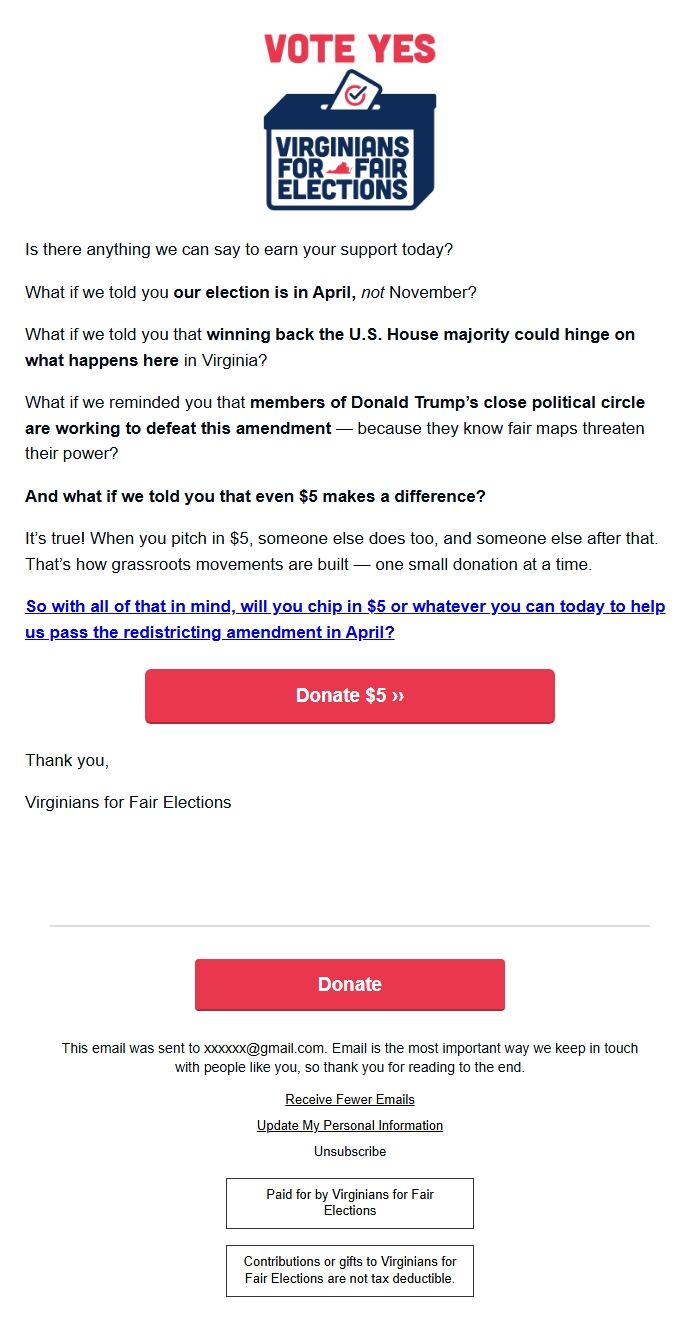Open Update My Personal Information
This screenshot has height=1322, width=700.
pos(350,1125)
